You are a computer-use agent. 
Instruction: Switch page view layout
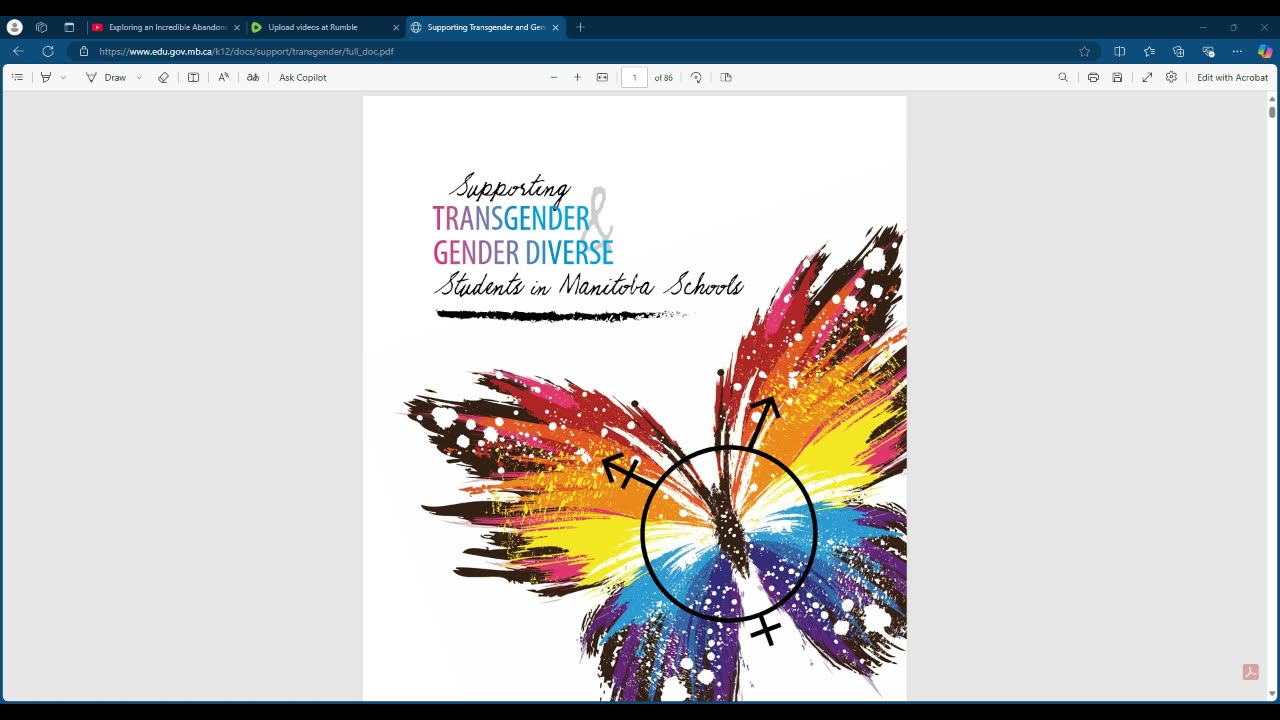click(x=726, y=77)
